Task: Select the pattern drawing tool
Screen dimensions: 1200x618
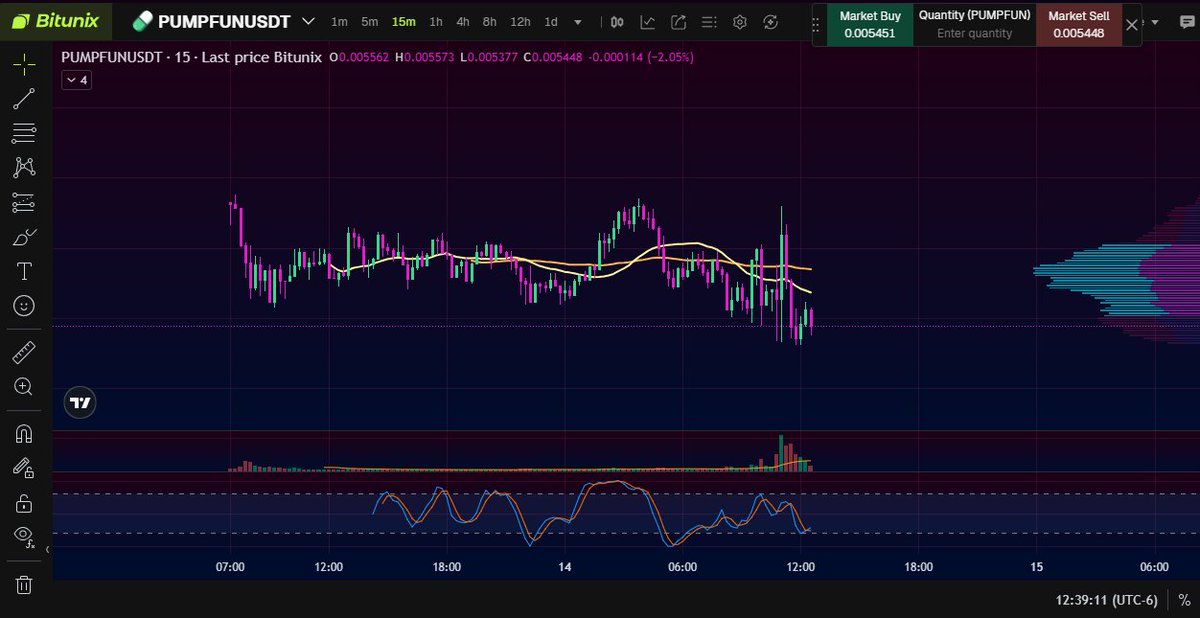Action: (x=25, y=167)
